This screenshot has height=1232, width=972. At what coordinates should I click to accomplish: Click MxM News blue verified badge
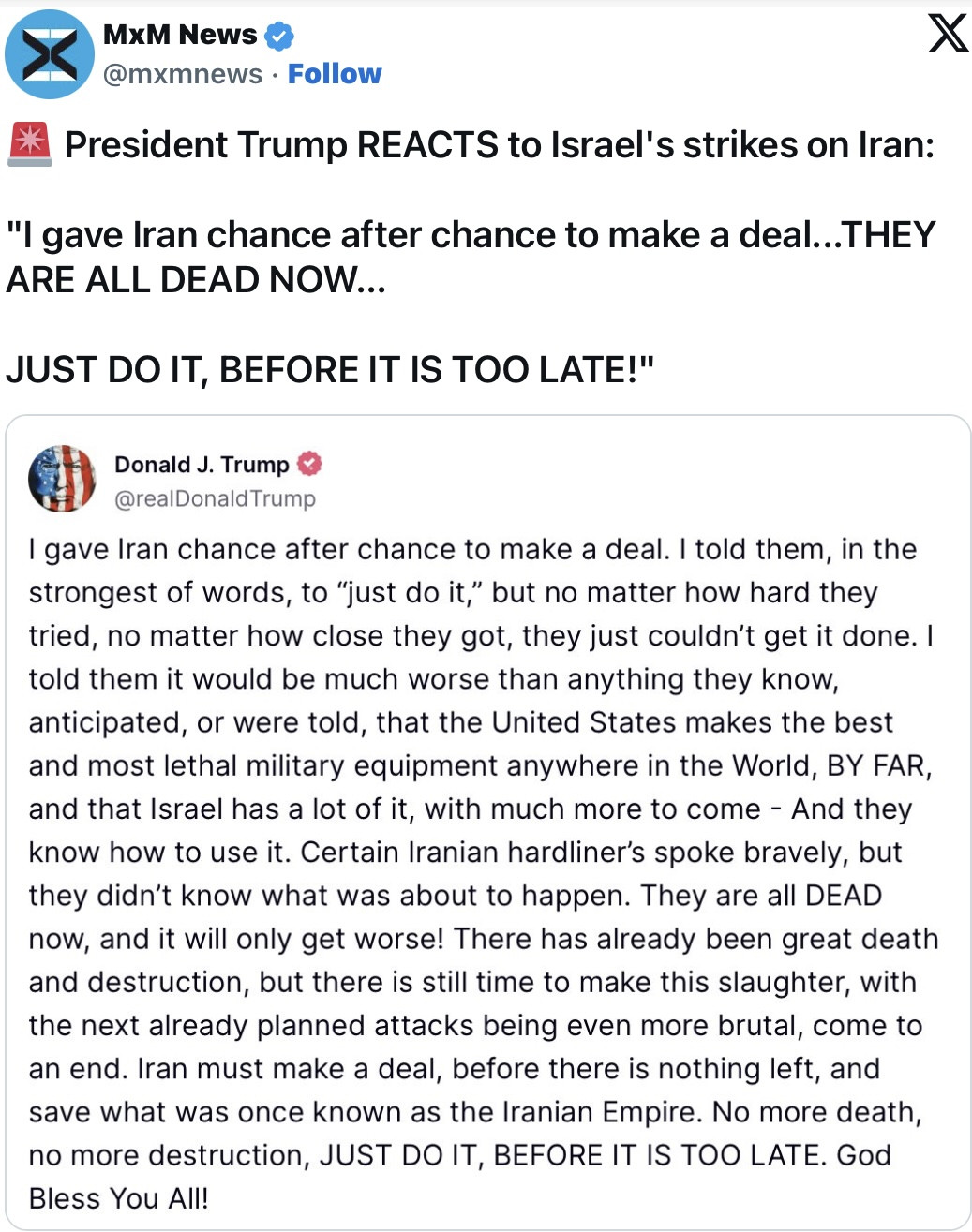tap(278, 36)
